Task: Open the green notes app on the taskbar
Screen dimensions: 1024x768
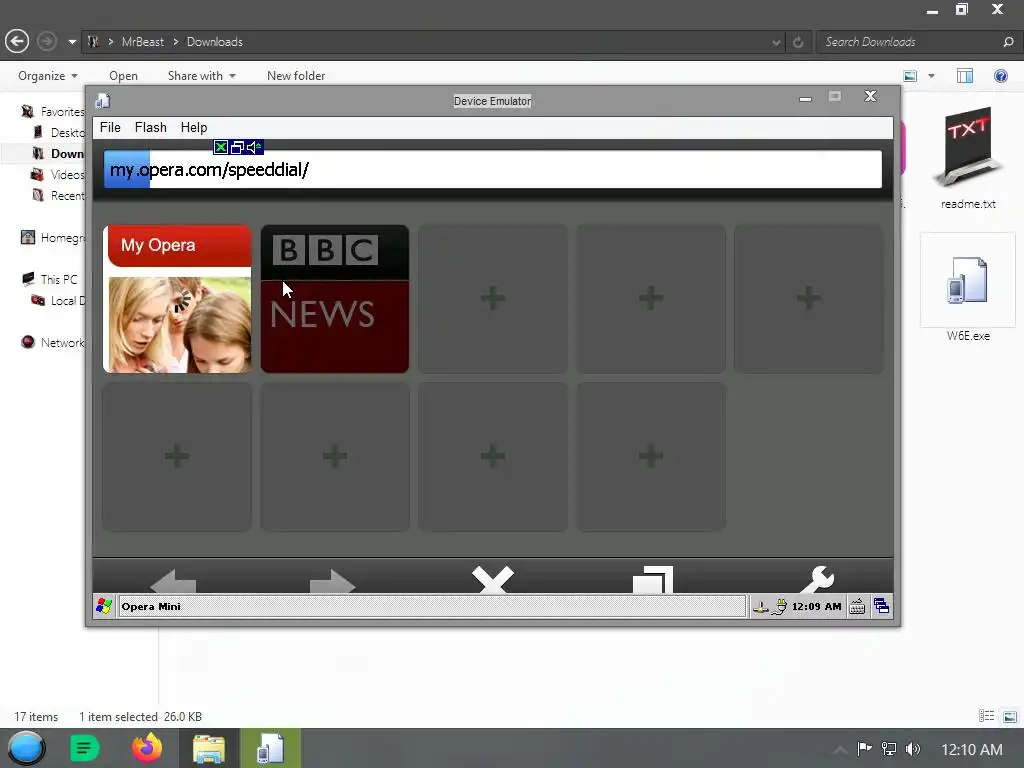Action: pos(84,748)
